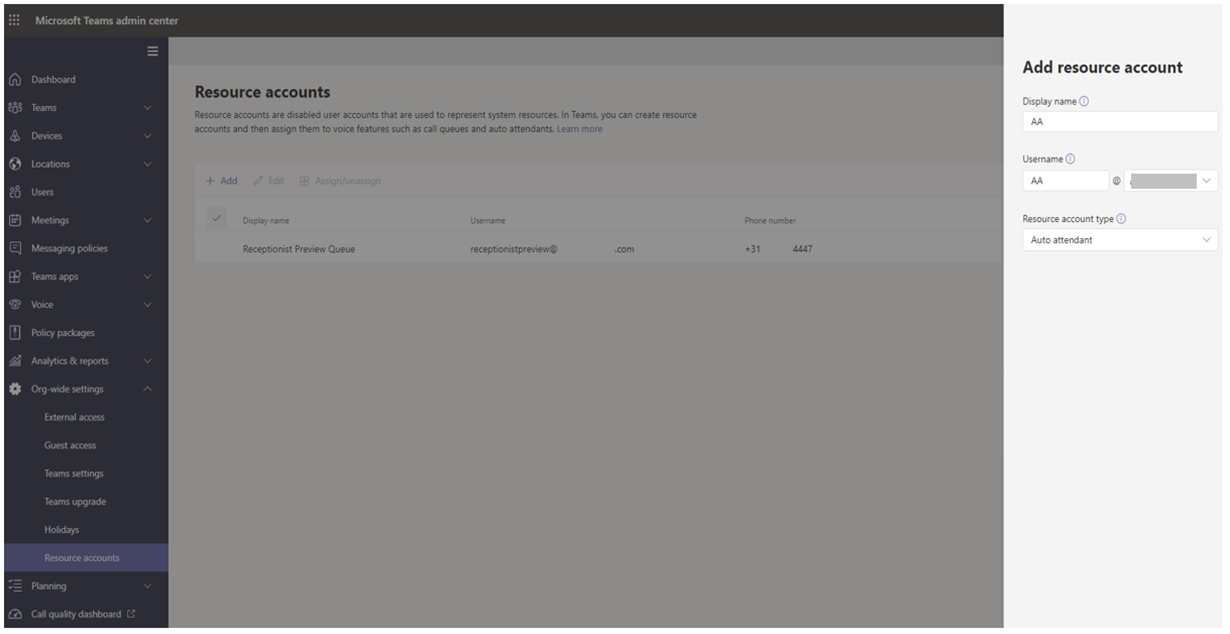Collapse sidebar with hamburger menu icon
The image size is (1230, 634).
point(153,52)
